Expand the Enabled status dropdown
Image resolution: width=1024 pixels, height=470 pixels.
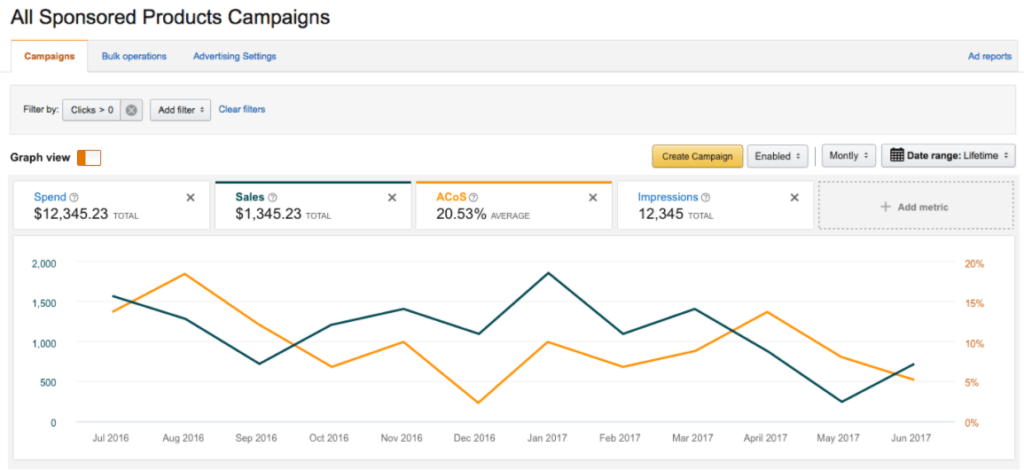click(x=778, y=156)
